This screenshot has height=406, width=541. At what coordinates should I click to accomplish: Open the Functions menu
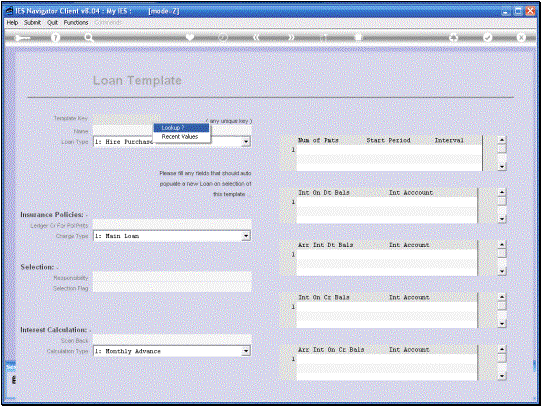pos(76,22)
